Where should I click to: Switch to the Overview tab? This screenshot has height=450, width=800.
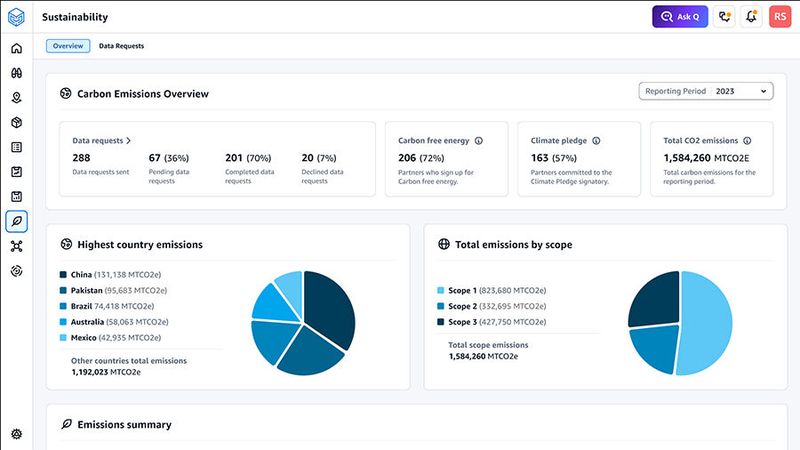68,46
